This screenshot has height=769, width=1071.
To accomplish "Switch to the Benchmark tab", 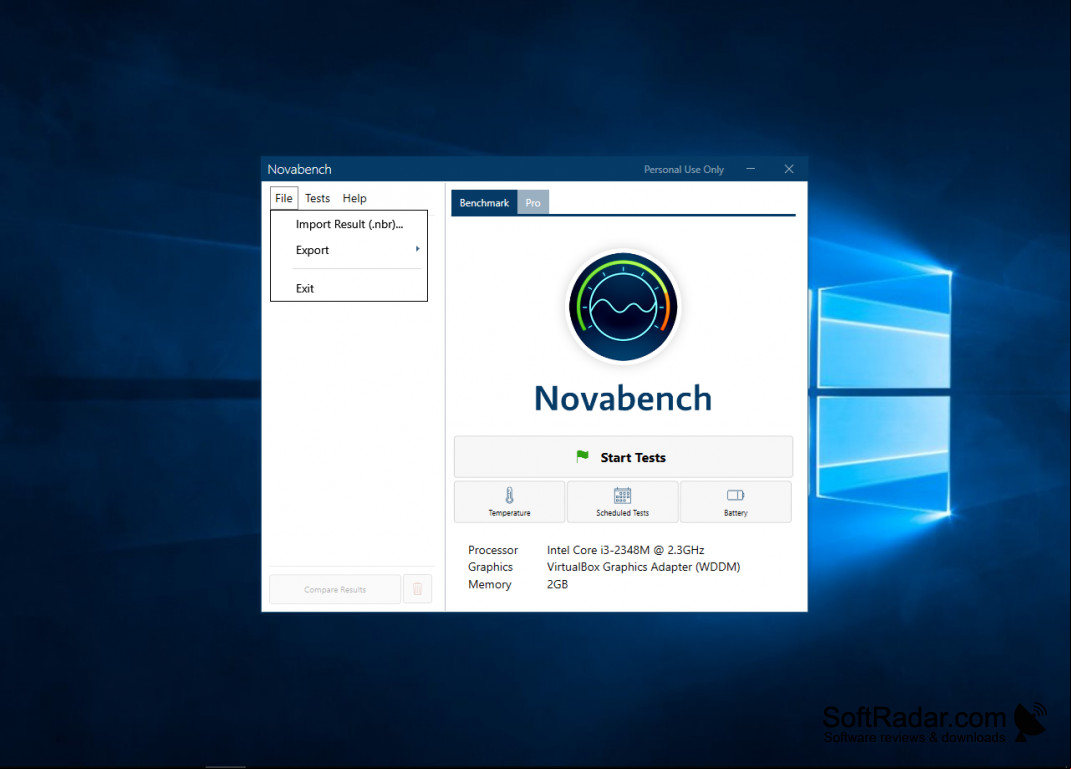I will click(484, 203).
